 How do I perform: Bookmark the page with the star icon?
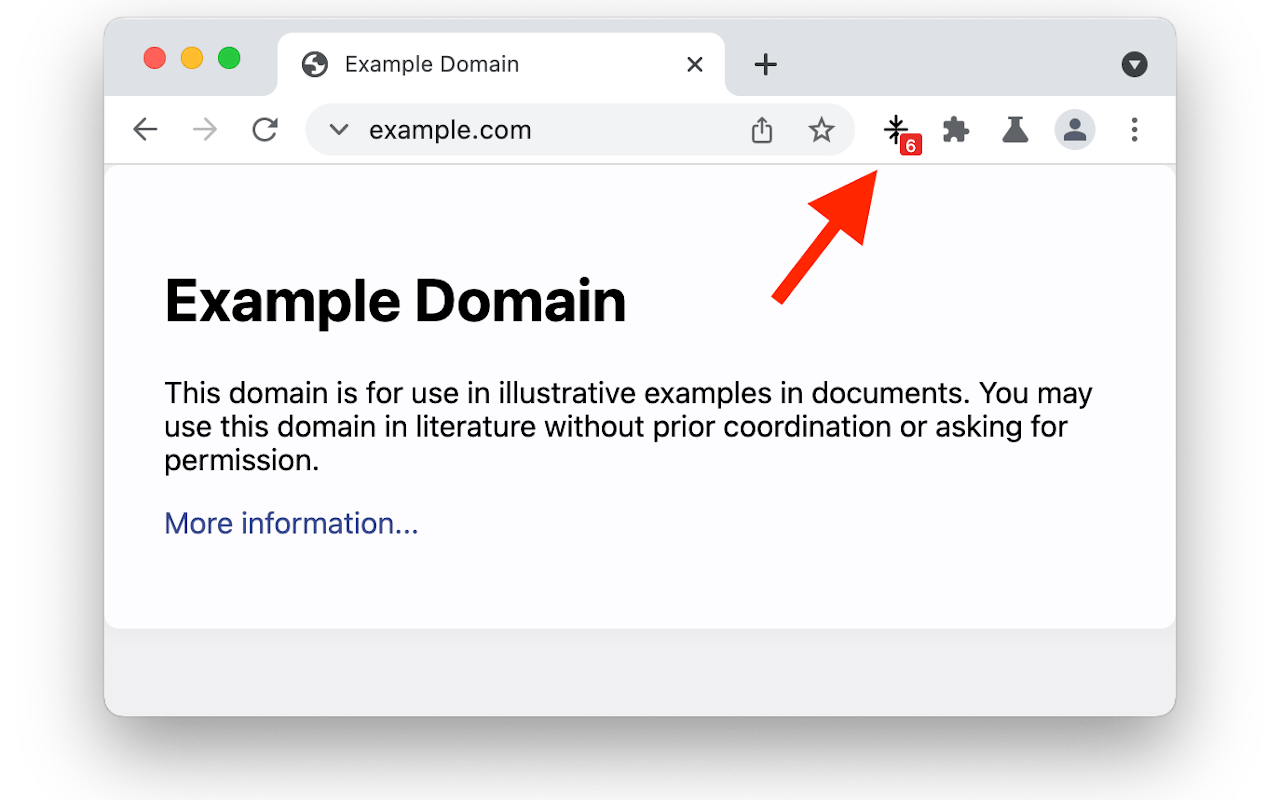tap(822, 129)
